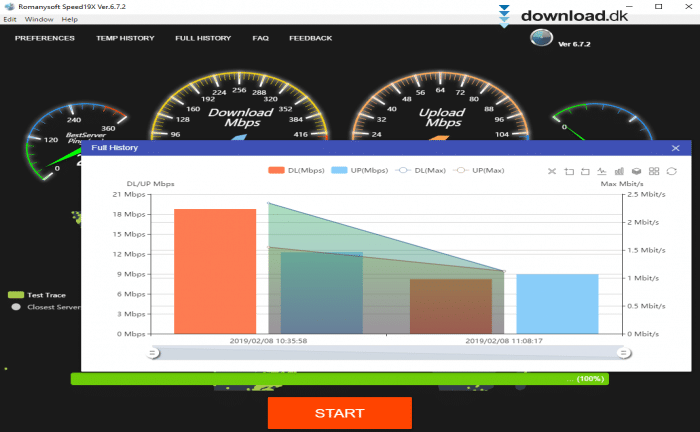Open the FEEDBACK link
The width and height of the screenshot is (700, 432).
[x=310, y=38]
